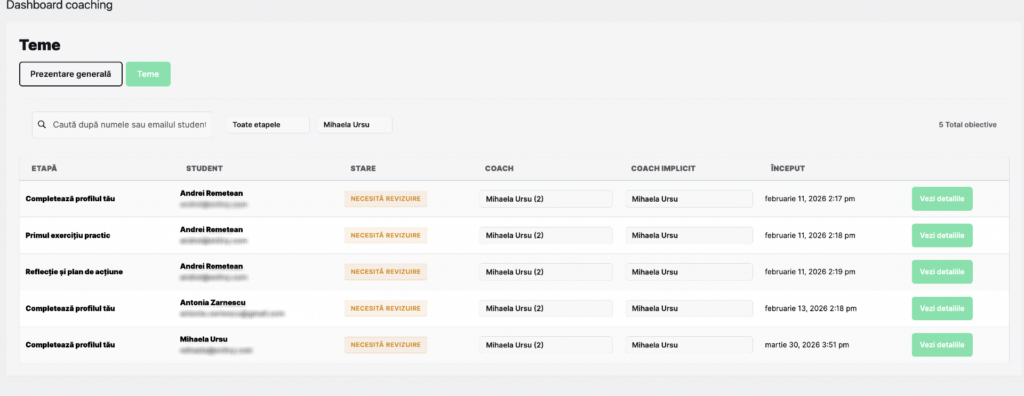Viewport: 1024px width, 396px height.
Task: Click Vezi detaliile for Mihaela Ursu student row
Action: [x=942, y=344]
